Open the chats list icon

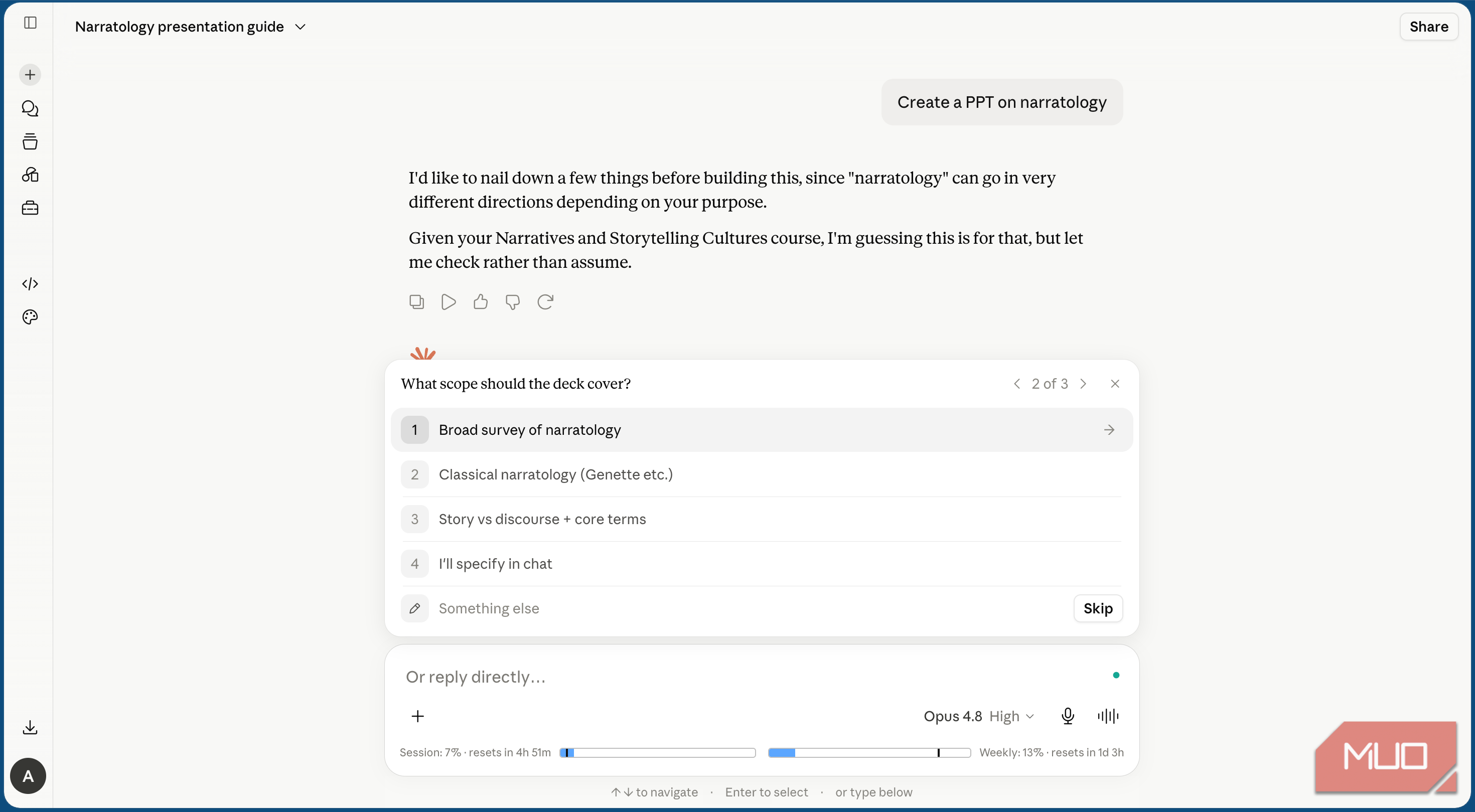tap(30, 108)
